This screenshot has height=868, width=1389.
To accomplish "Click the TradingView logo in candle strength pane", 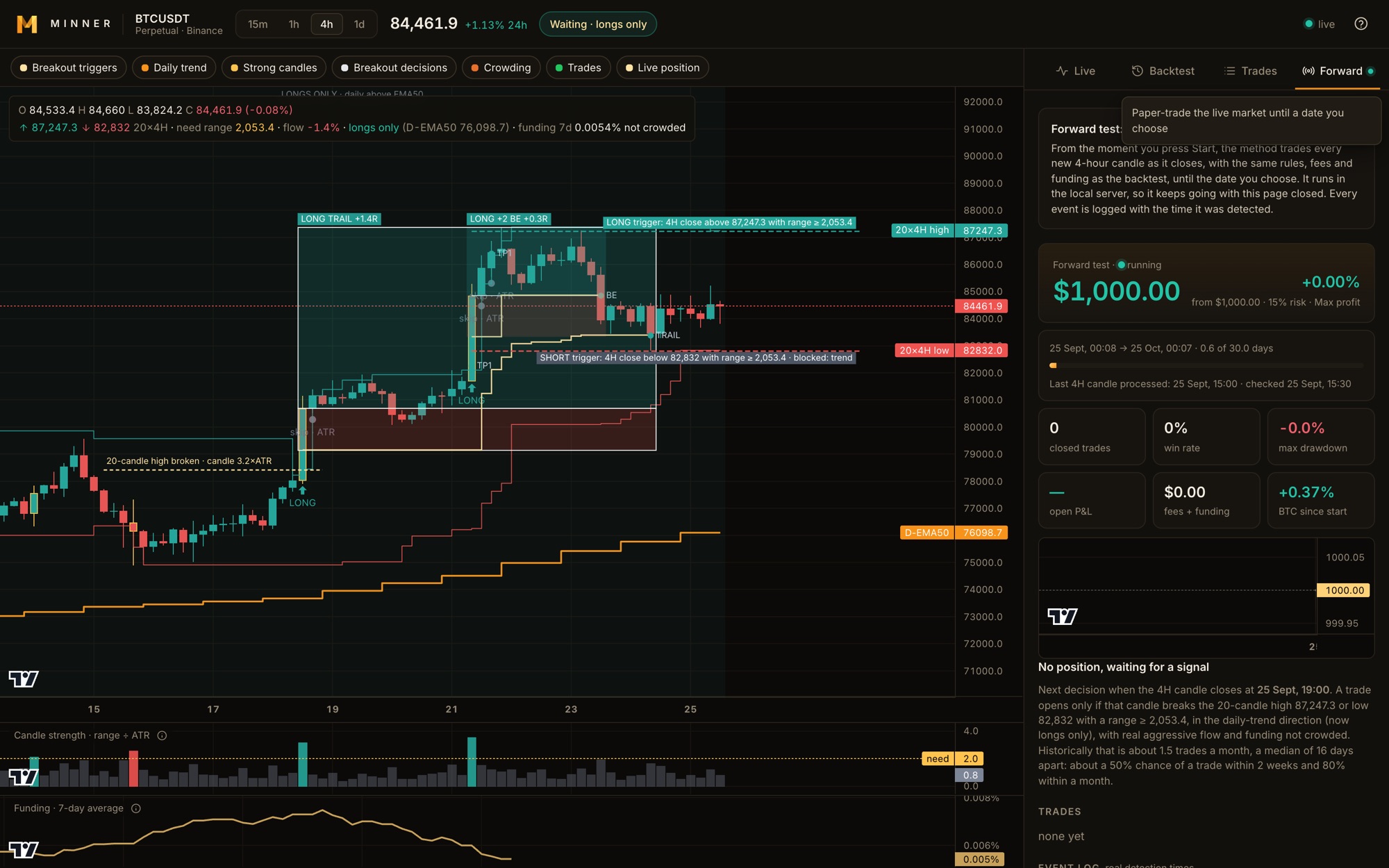I will pos(24,776).
